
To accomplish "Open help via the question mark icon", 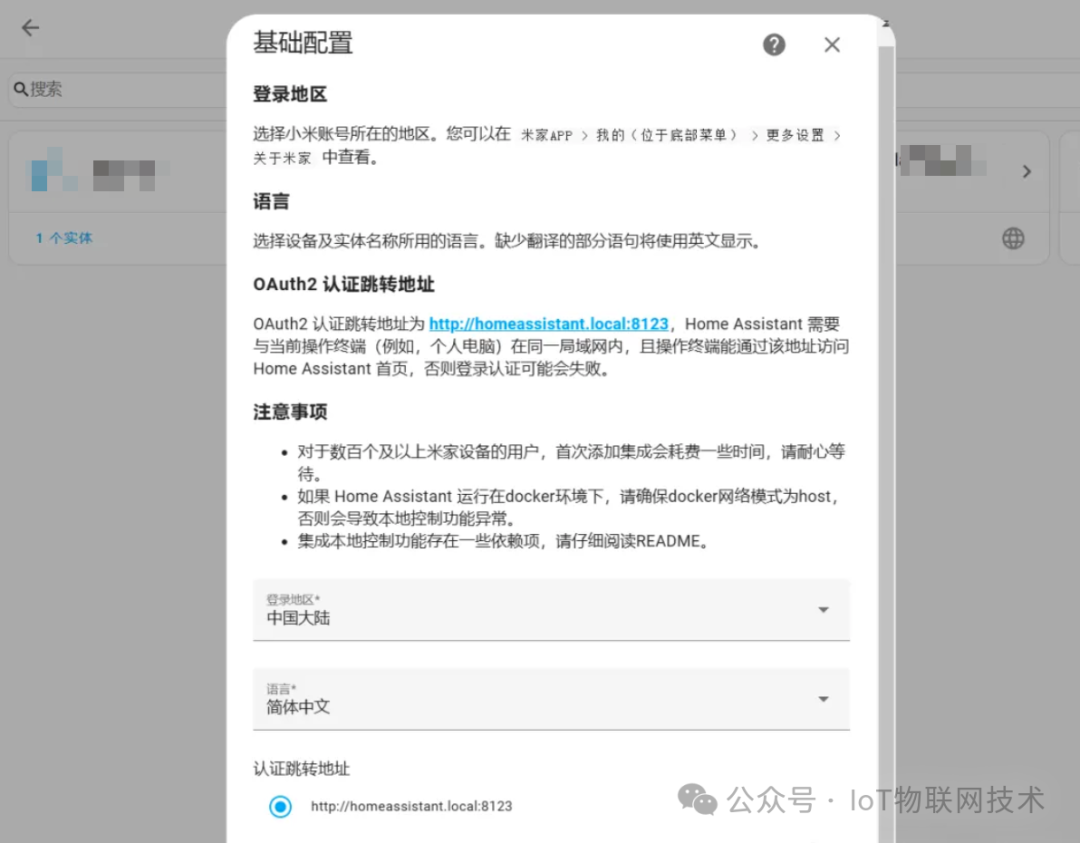I will [x=773, y=45].
